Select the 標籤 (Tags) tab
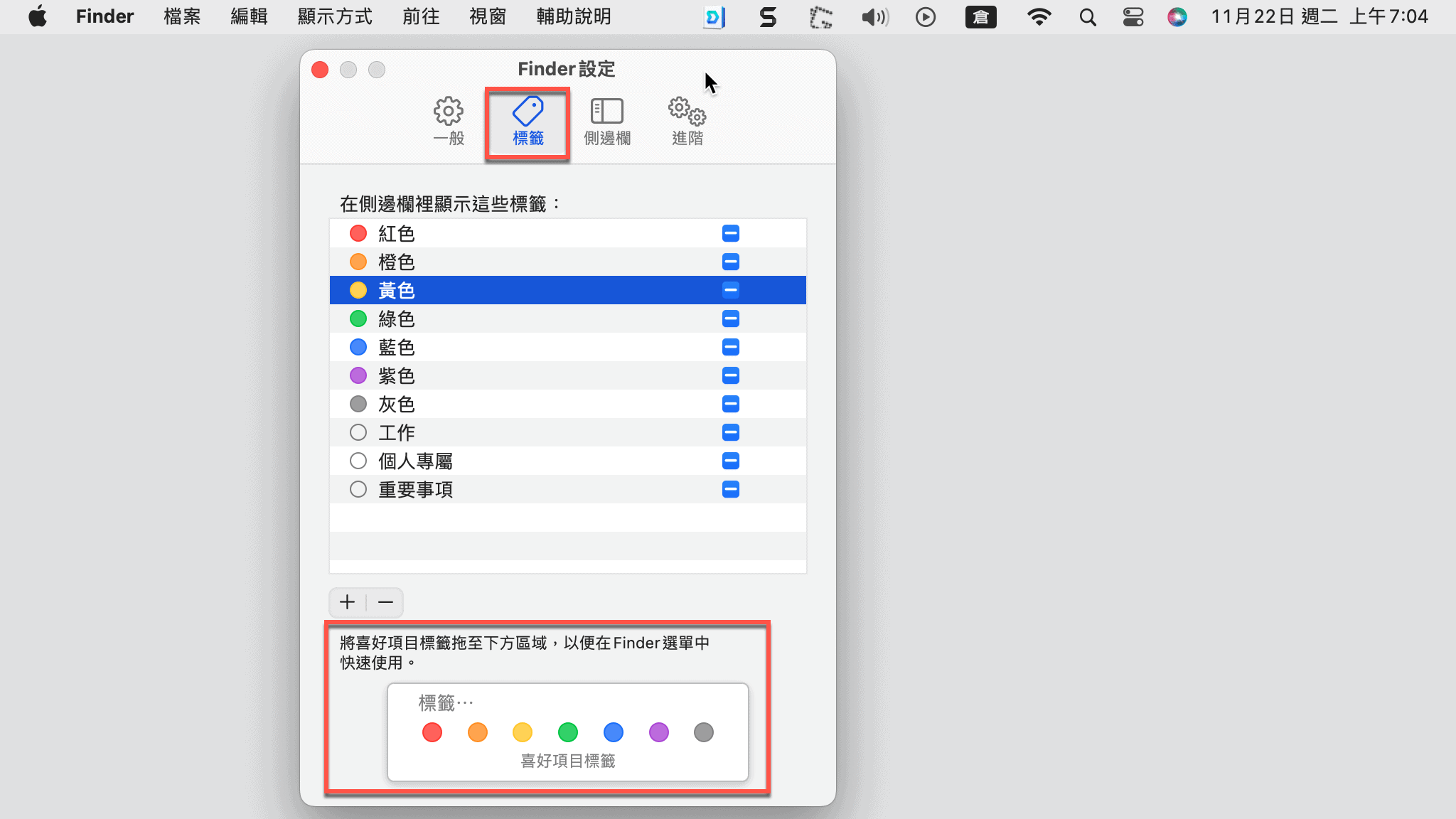This screenshot has height=819, width=1456. [x=528, y=122]
